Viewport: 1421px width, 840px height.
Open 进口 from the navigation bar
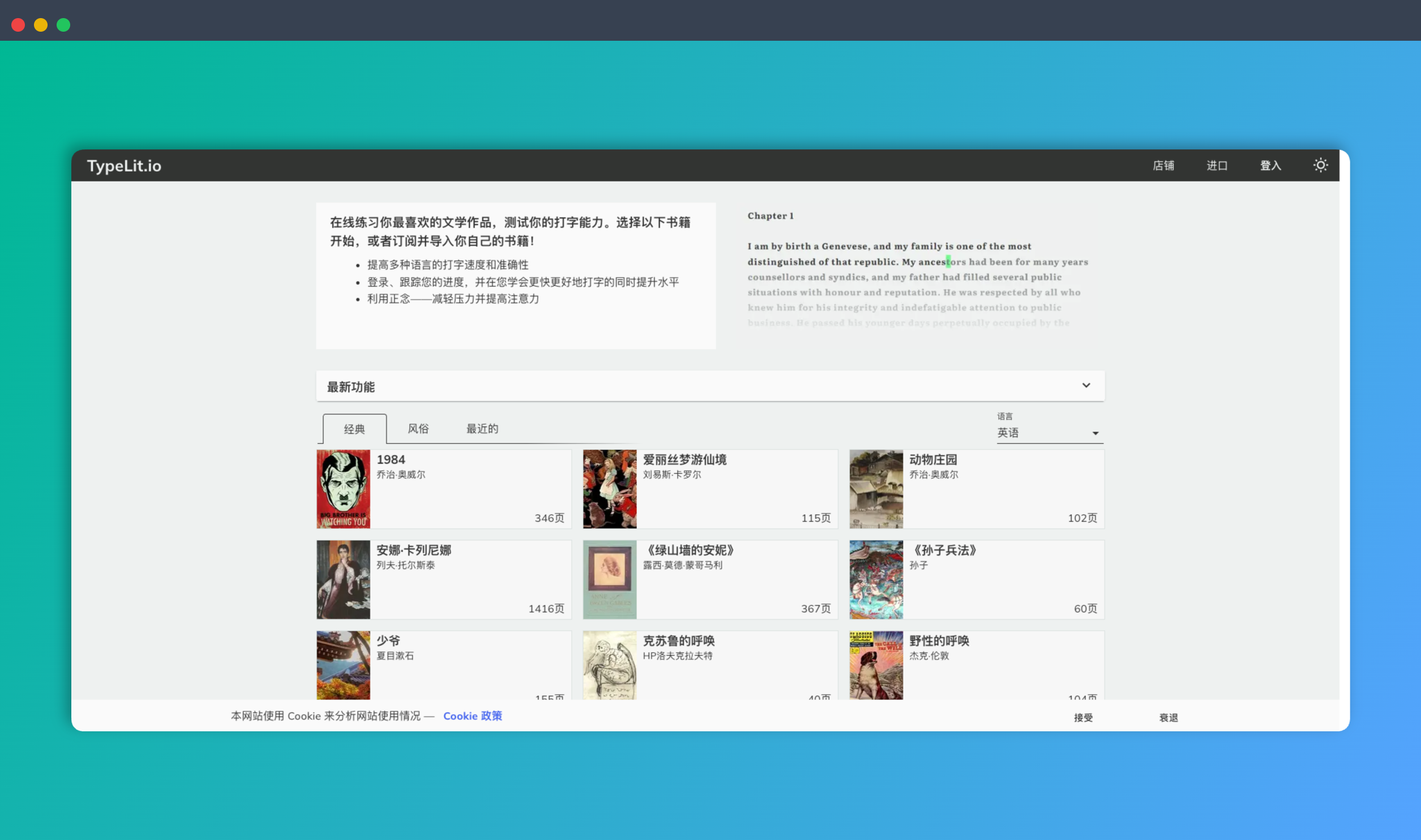1217,166
